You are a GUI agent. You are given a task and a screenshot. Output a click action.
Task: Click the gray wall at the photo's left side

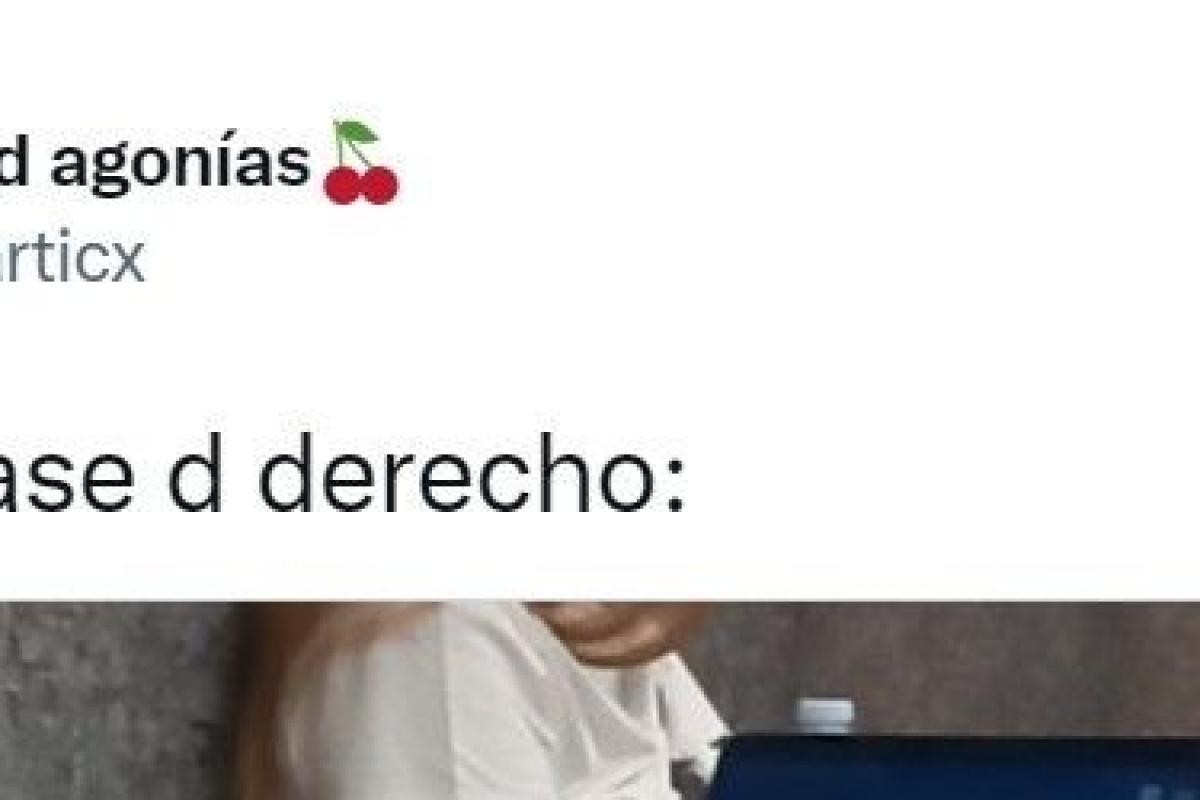(110, 700)
